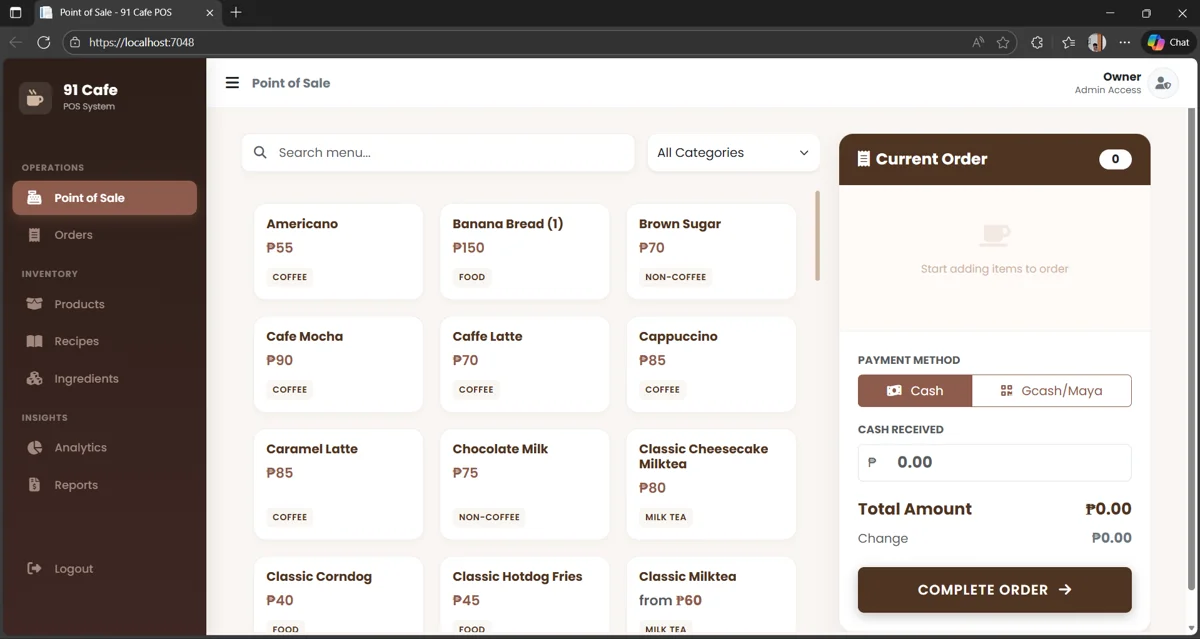
Task: Click the Recipes book icon
Action: point(34,341)
